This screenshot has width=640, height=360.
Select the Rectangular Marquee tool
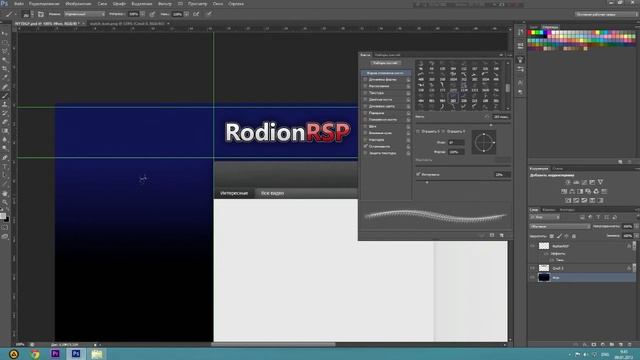(x=5, y=42)
